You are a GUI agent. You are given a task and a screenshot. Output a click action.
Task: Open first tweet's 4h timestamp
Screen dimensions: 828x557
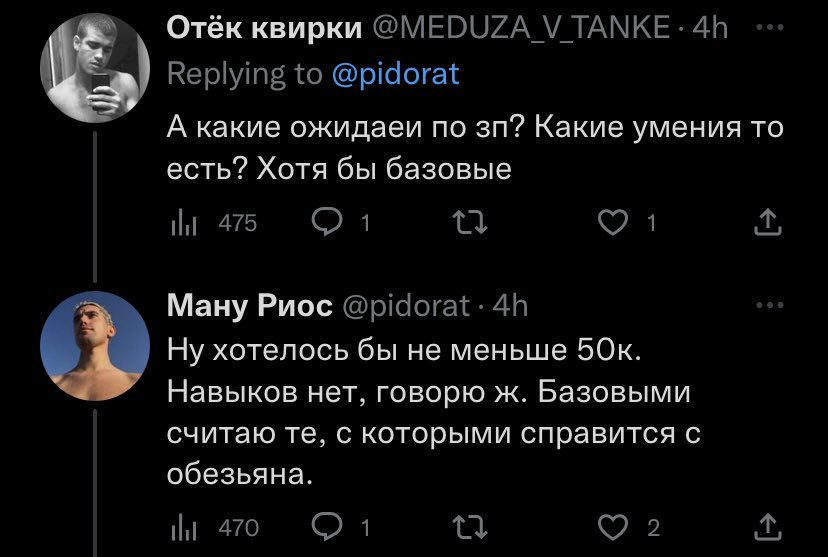(710, 27)
